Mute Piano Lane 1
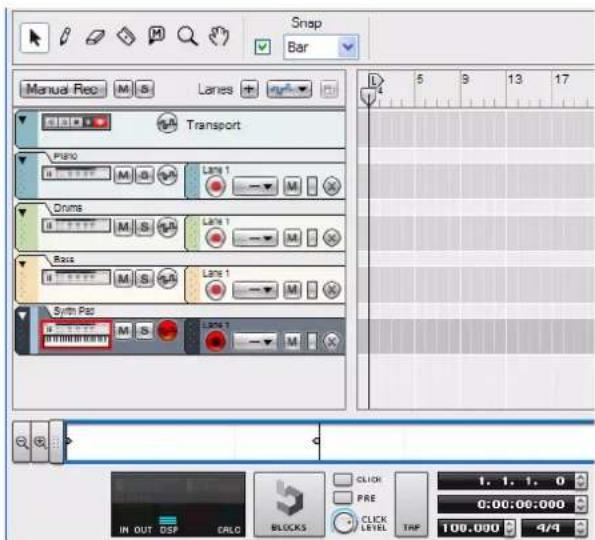The image size is (595, 540). (x=292, y=186)
